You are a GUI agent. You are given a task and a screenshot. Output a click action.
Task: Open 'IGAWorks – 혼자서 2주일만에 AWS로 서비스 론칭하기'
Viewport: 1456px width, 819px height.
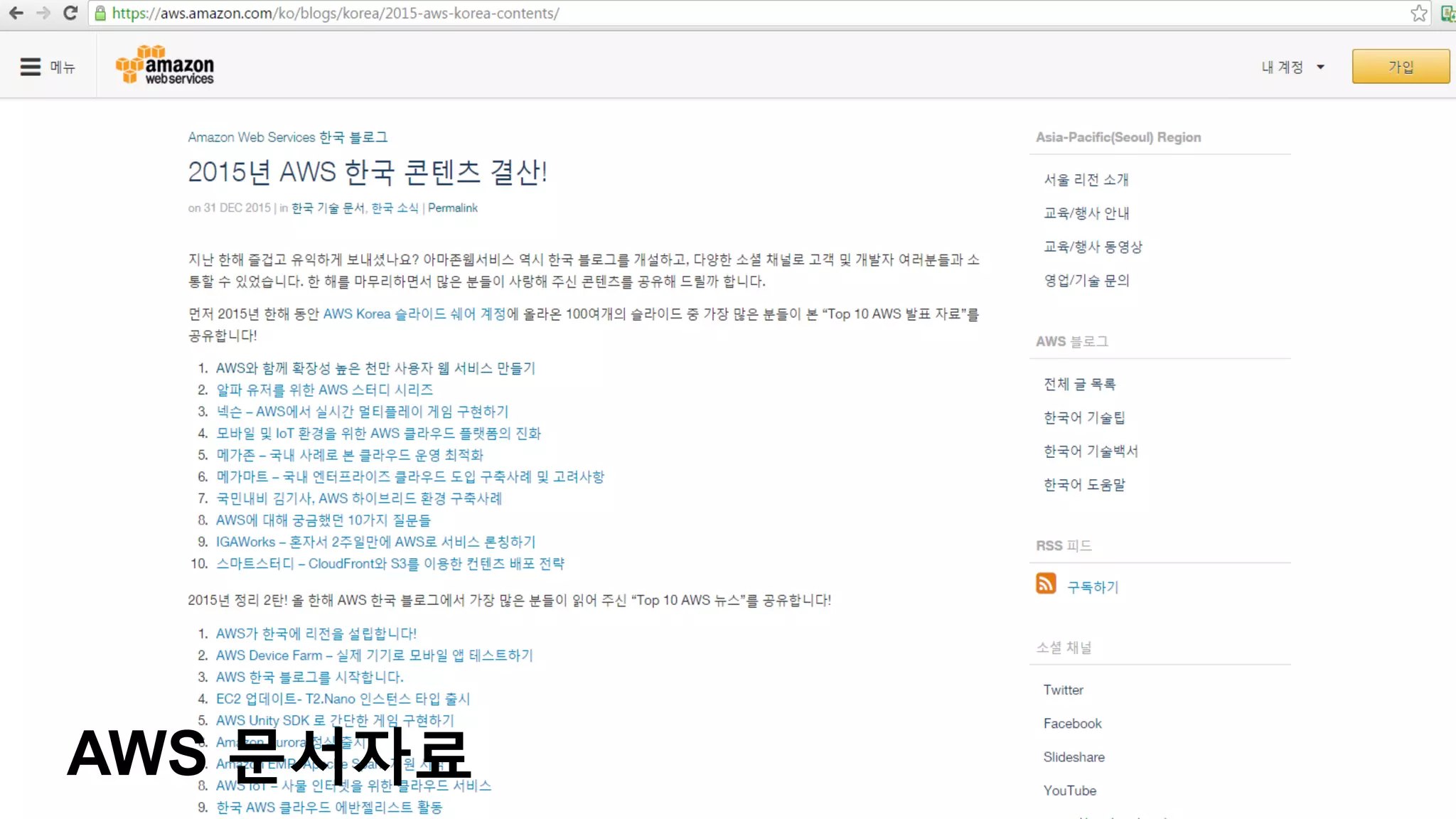(376, 542)
